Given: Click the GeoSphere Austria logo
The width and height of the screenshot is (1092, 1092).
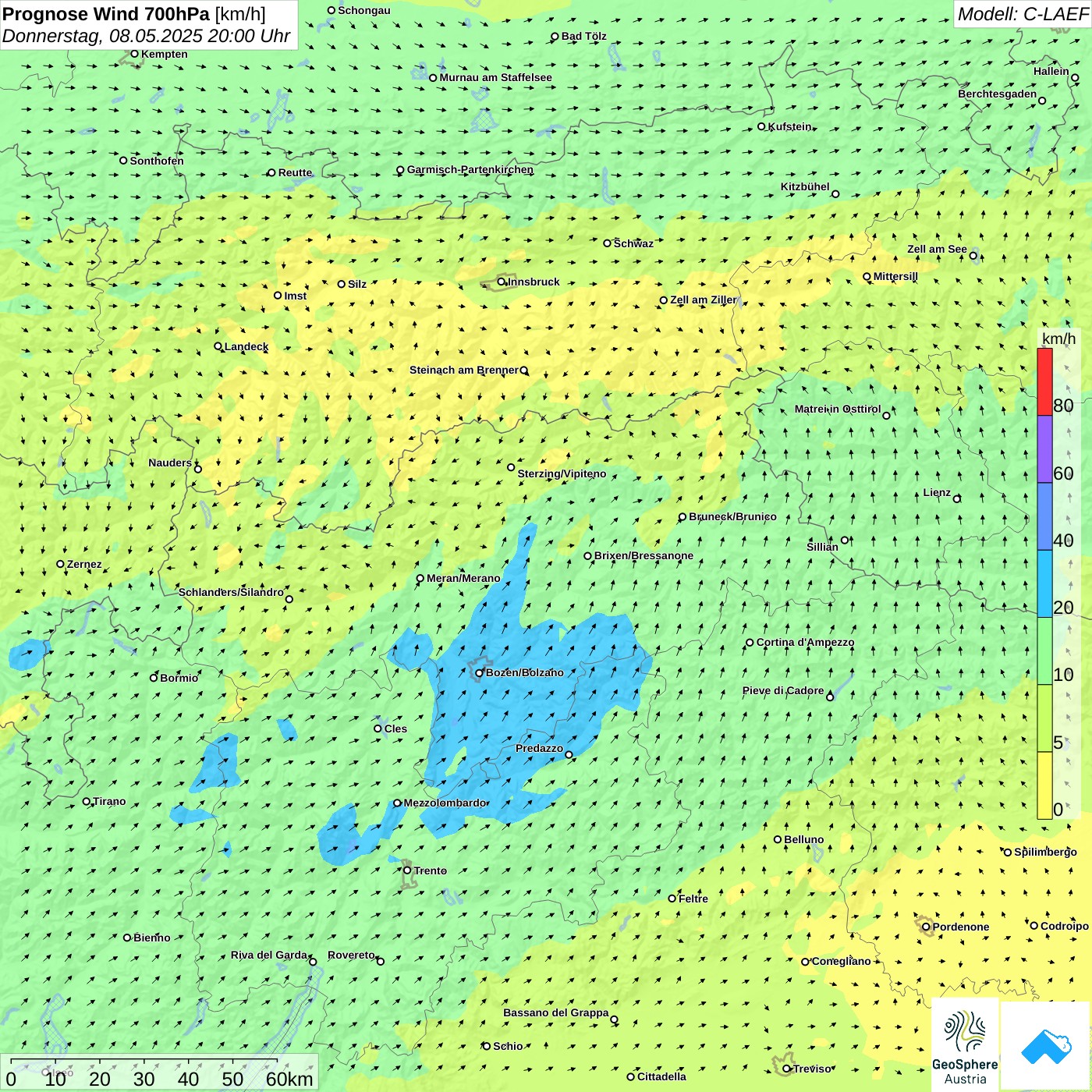Looking at the screenshot, I should 965,1045.
